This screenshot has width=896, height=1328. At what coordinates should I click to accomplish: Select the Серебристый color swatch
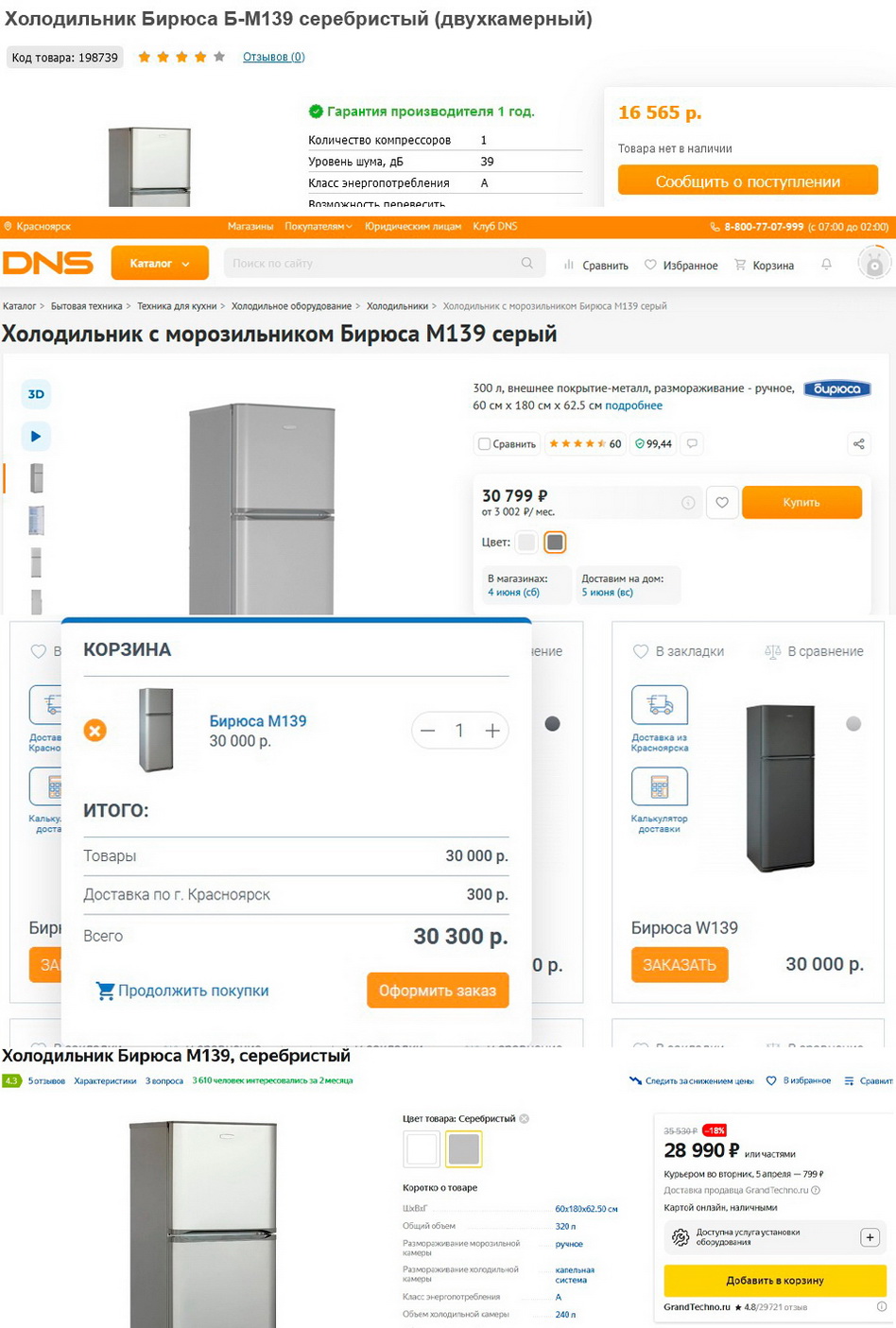463,1148
